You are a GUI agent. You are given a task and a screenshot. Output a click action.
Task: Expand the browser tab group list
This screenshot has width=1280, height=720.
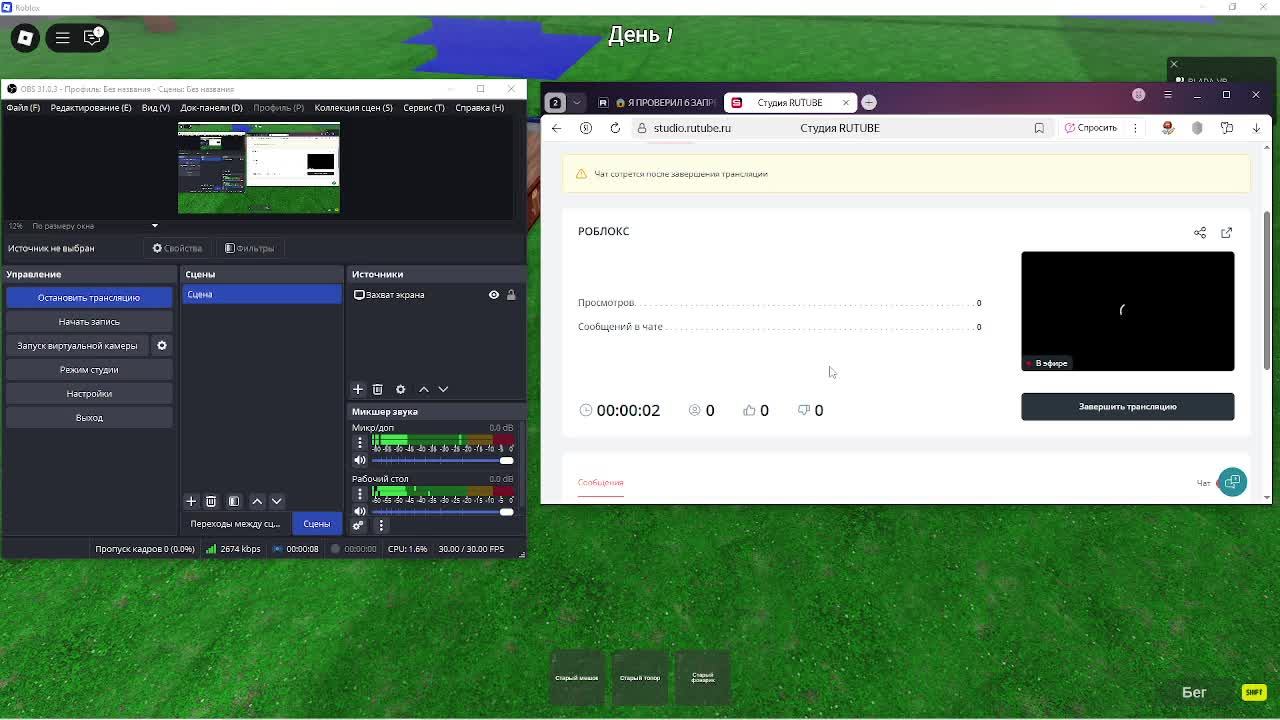[x=576, y=102]
